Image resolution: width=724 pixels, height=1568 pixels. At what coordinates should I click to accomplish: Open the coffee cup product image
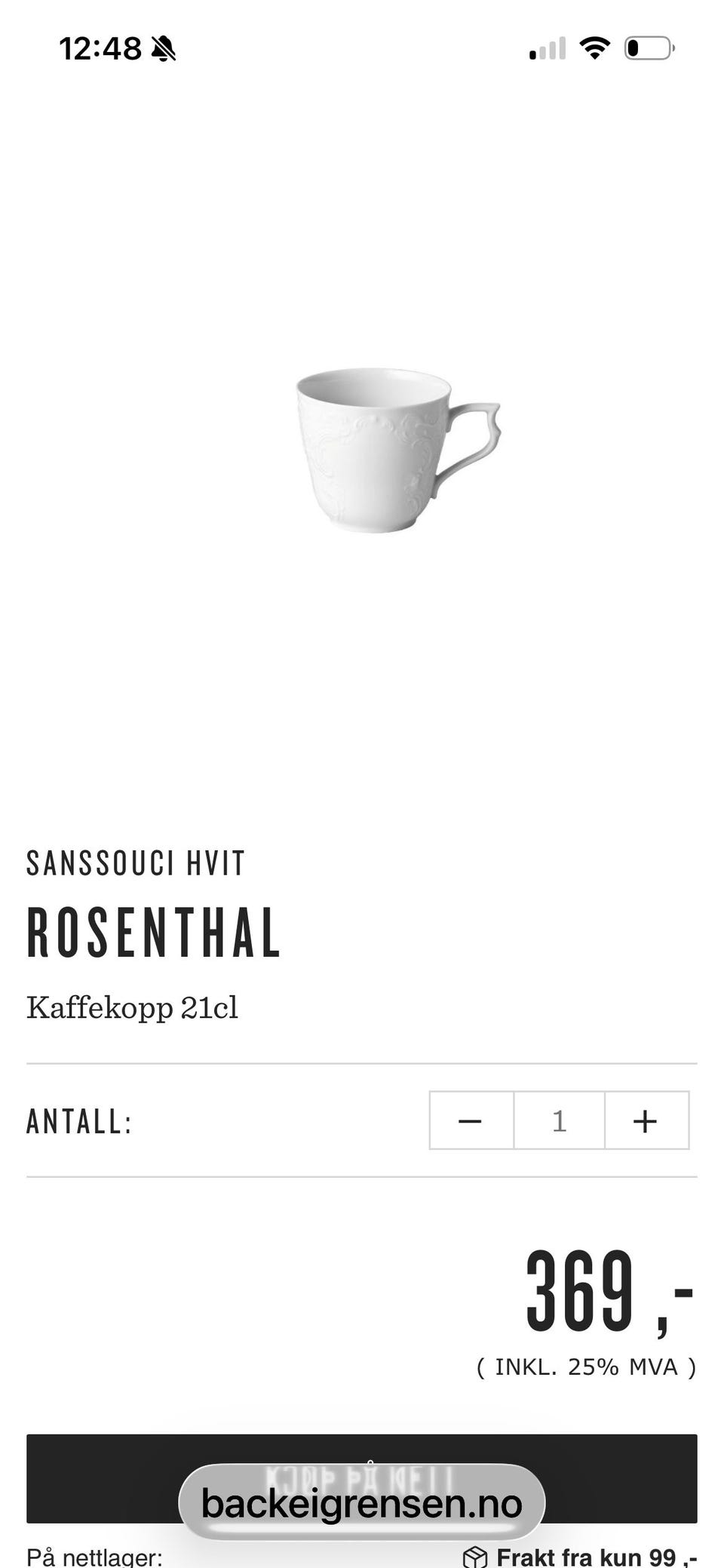coord(397,450)
